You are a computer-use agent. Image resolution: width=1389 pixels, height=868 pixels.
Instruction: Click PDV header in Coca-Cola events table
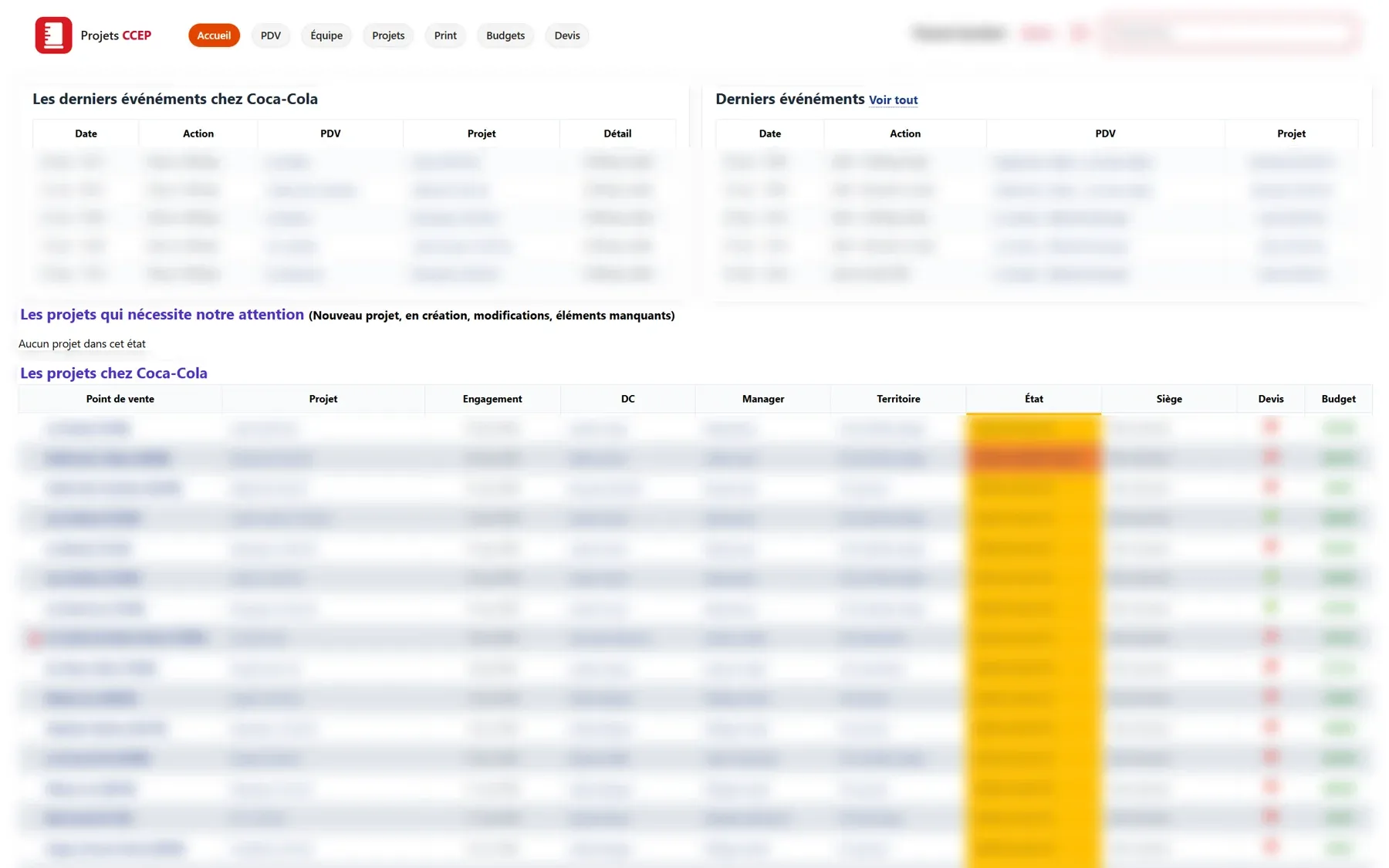pyautogui.click(x=330, y=133)
